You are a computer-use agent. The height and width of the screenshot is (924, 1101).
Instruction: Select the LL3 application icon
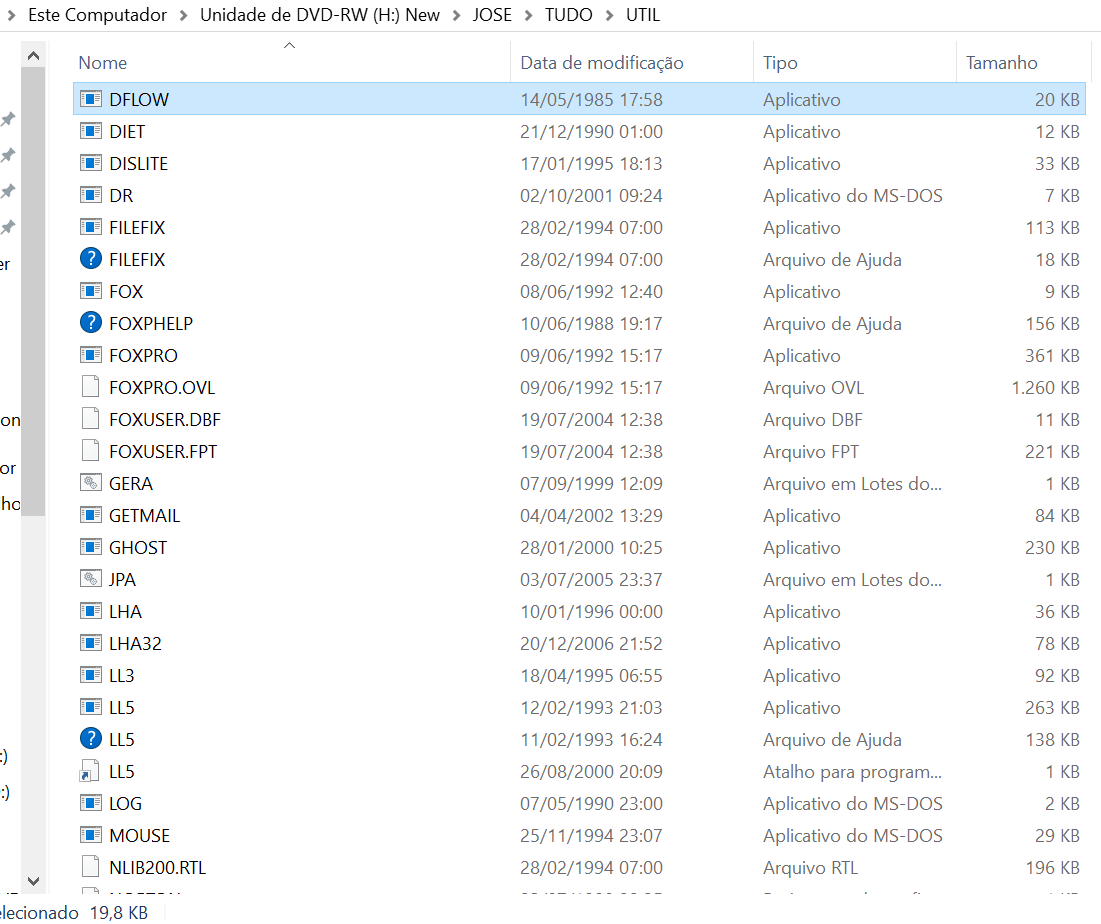click(91, 675)
